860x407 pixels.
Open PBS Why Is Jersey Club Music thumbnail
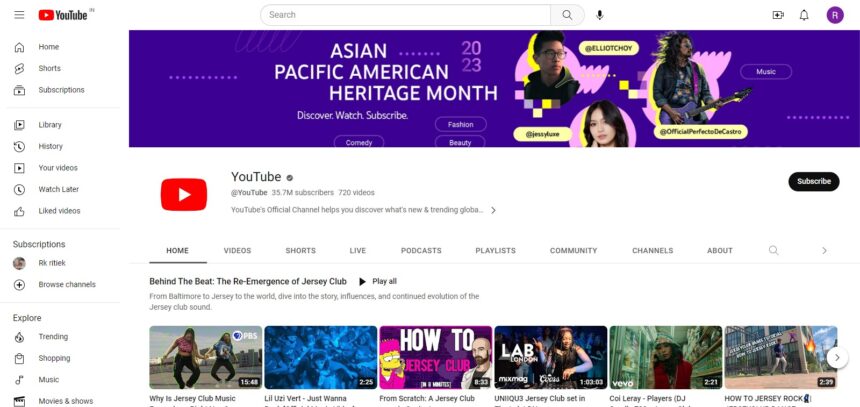(206, 357)
